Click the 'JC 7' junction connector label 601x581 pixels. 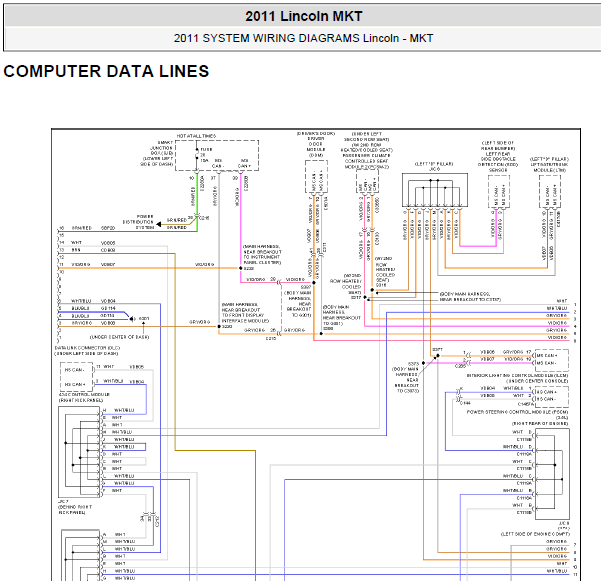(63, 501)
